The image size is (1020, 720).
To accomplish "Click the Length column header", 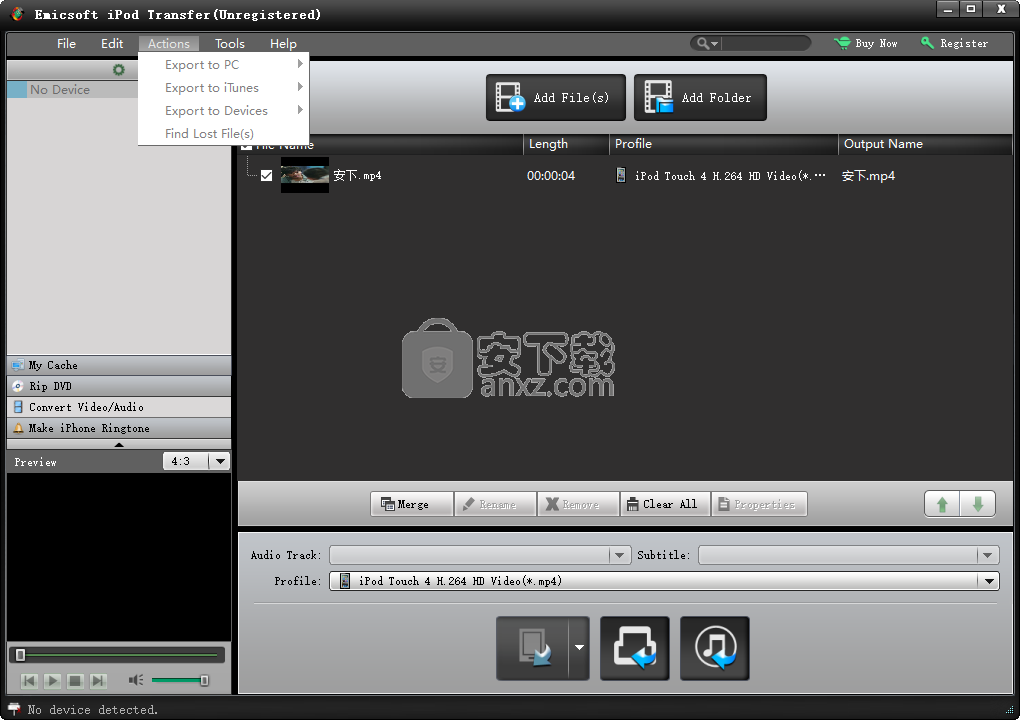I will pyautogui.click(x=566, y=144).
